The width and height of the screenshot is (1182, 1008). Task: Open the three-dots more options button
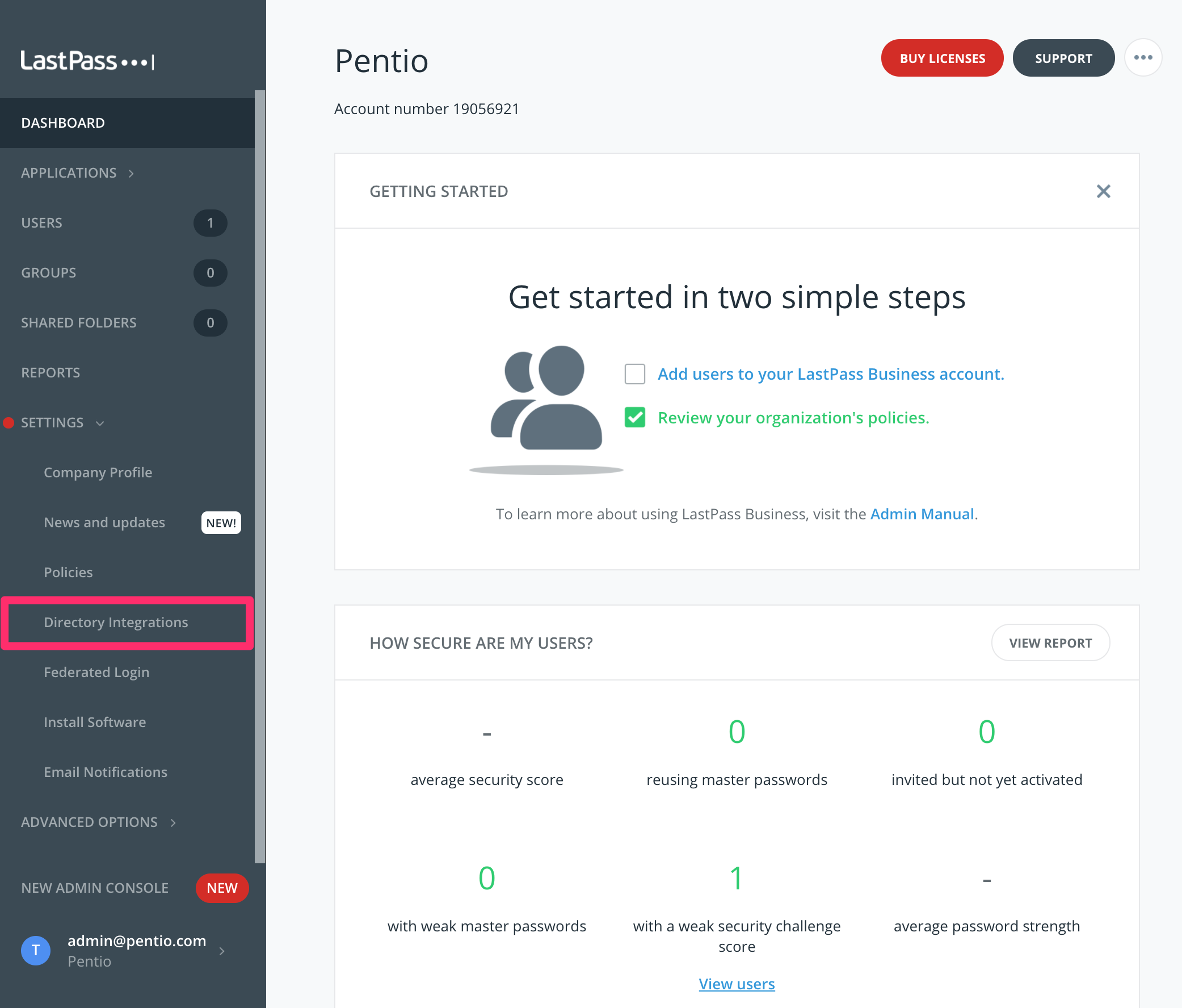pos(1143,58)
